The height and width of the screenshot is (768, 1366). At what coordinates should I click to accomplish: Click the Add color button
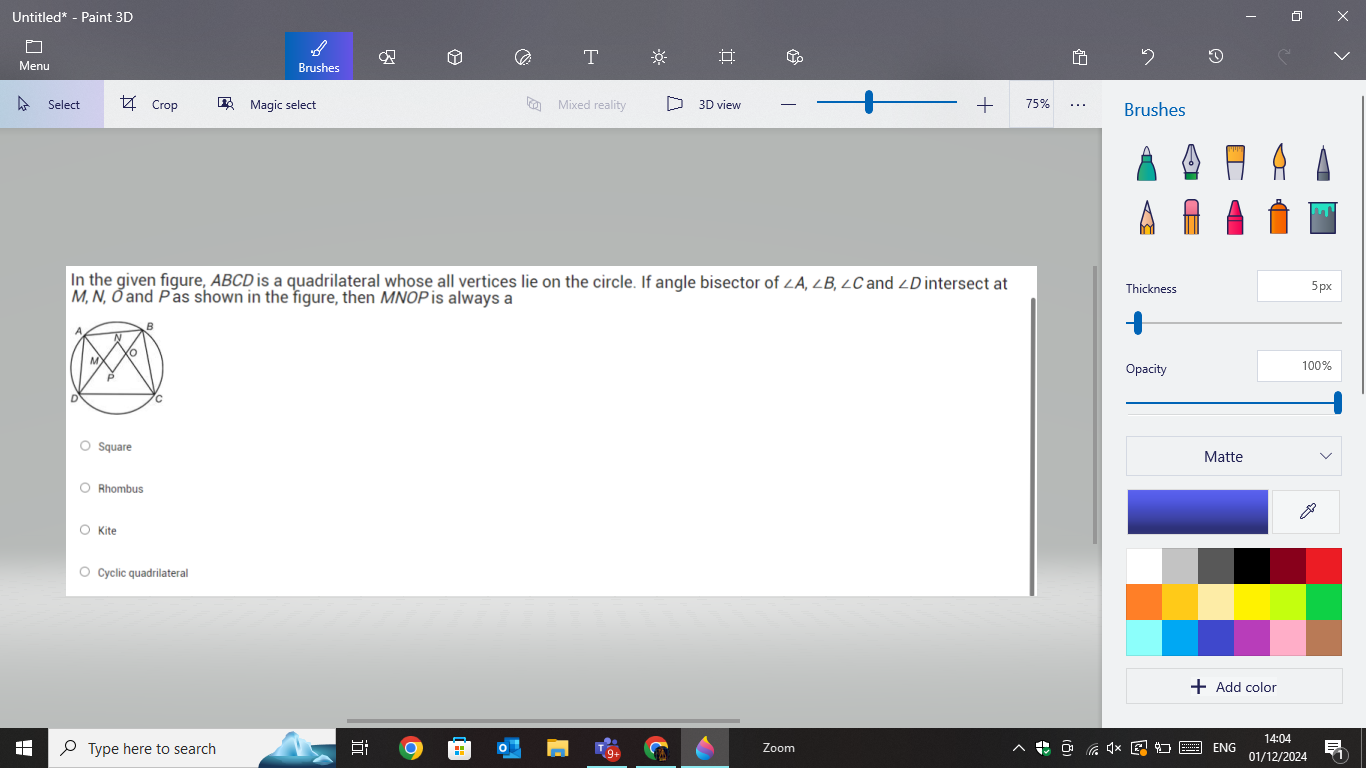click(1233, 687)
